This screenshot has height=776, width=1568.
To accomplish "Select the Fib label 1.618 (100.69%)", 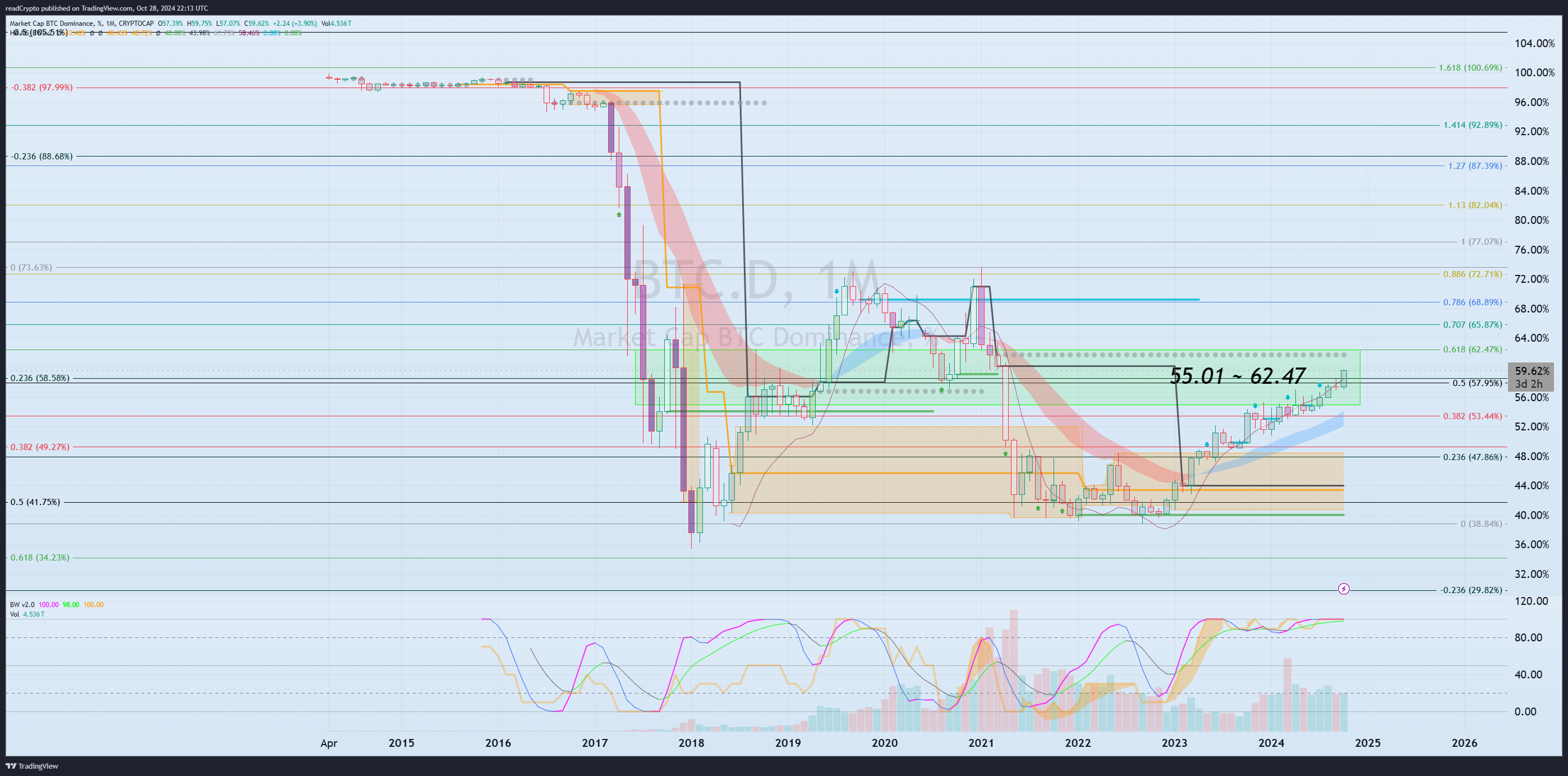I will [x=1470, y=67].
